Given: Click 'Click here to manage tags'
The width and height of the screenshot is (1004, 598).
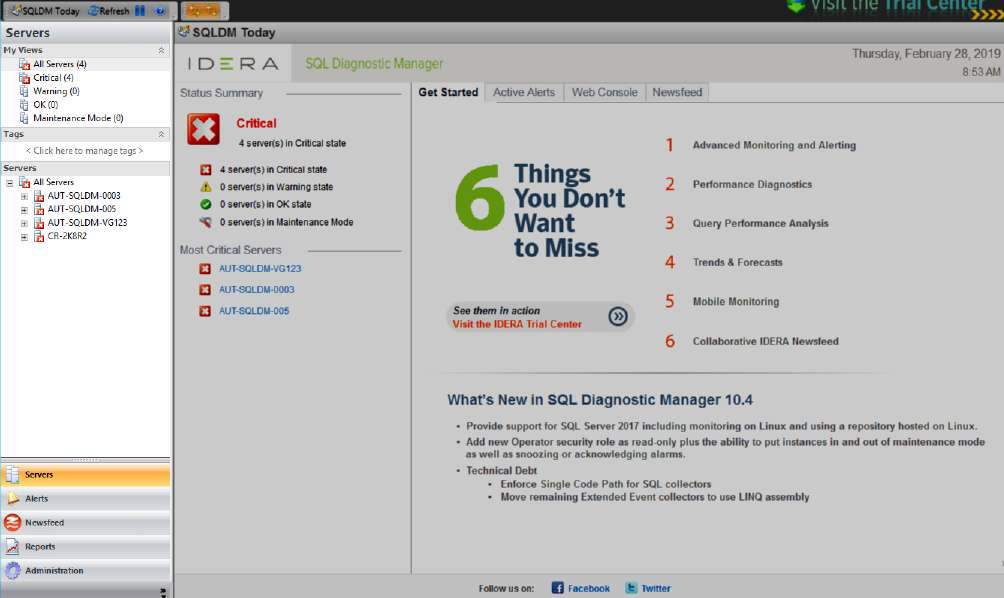Looking at the screenshot, I should [85, 150].
